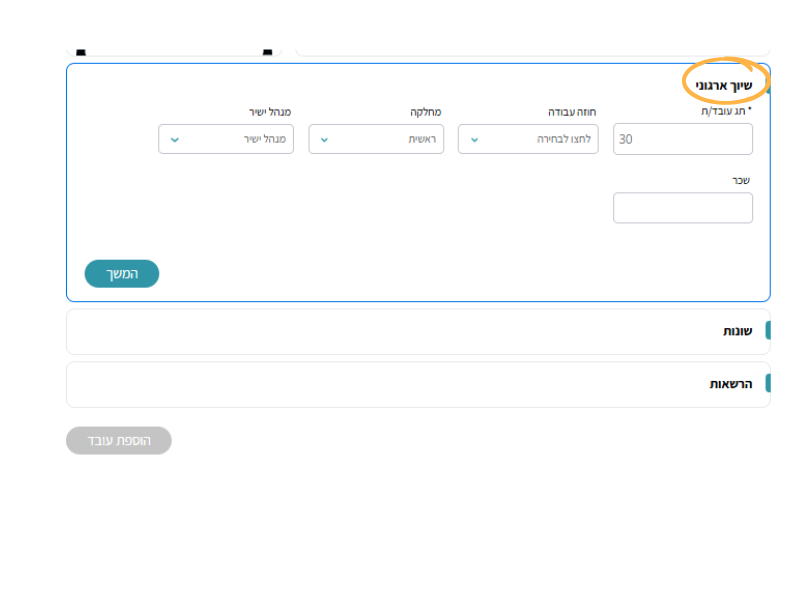Open the לחצו לבחירה work contract dropdown
Screen dimensions: 800x600
tap(528, 139)
